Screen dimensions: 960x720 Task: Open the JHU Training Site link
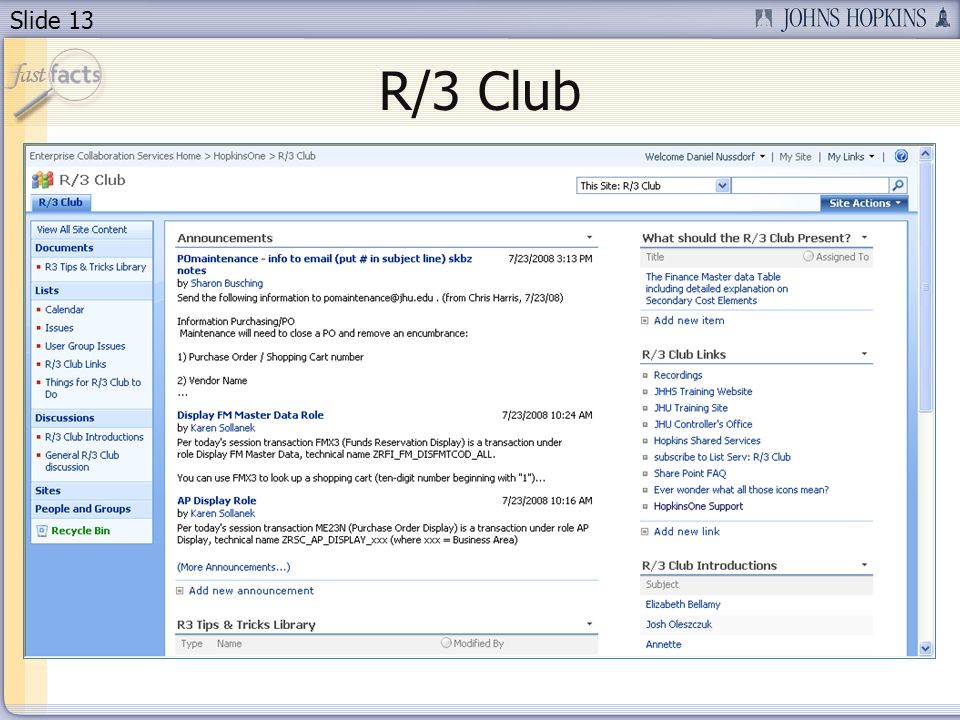coord(691,408)
